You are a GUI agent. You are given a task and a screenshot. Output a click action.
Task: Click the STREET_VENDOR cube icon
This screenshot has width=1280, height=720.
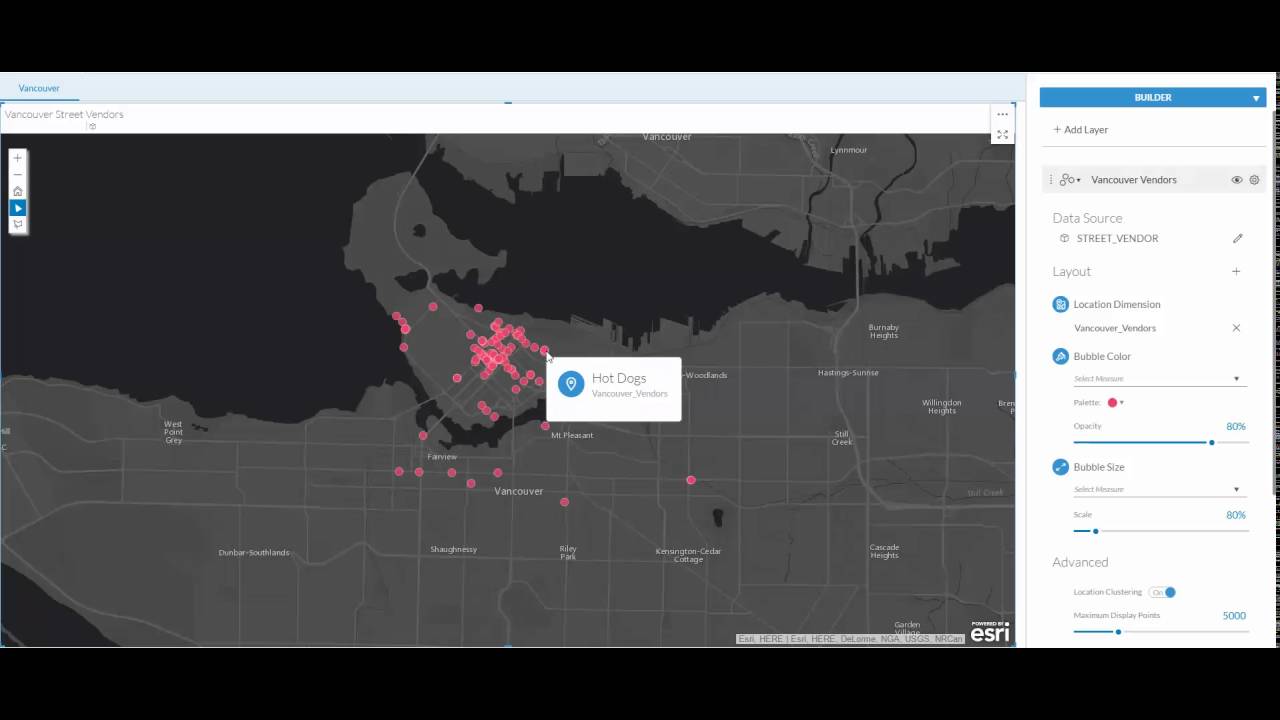tap(1064, 238)
